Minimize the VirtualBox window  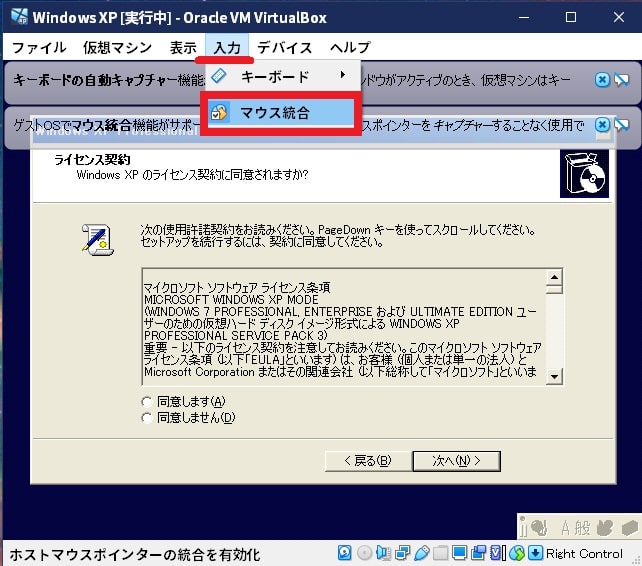tap(524, 17)
